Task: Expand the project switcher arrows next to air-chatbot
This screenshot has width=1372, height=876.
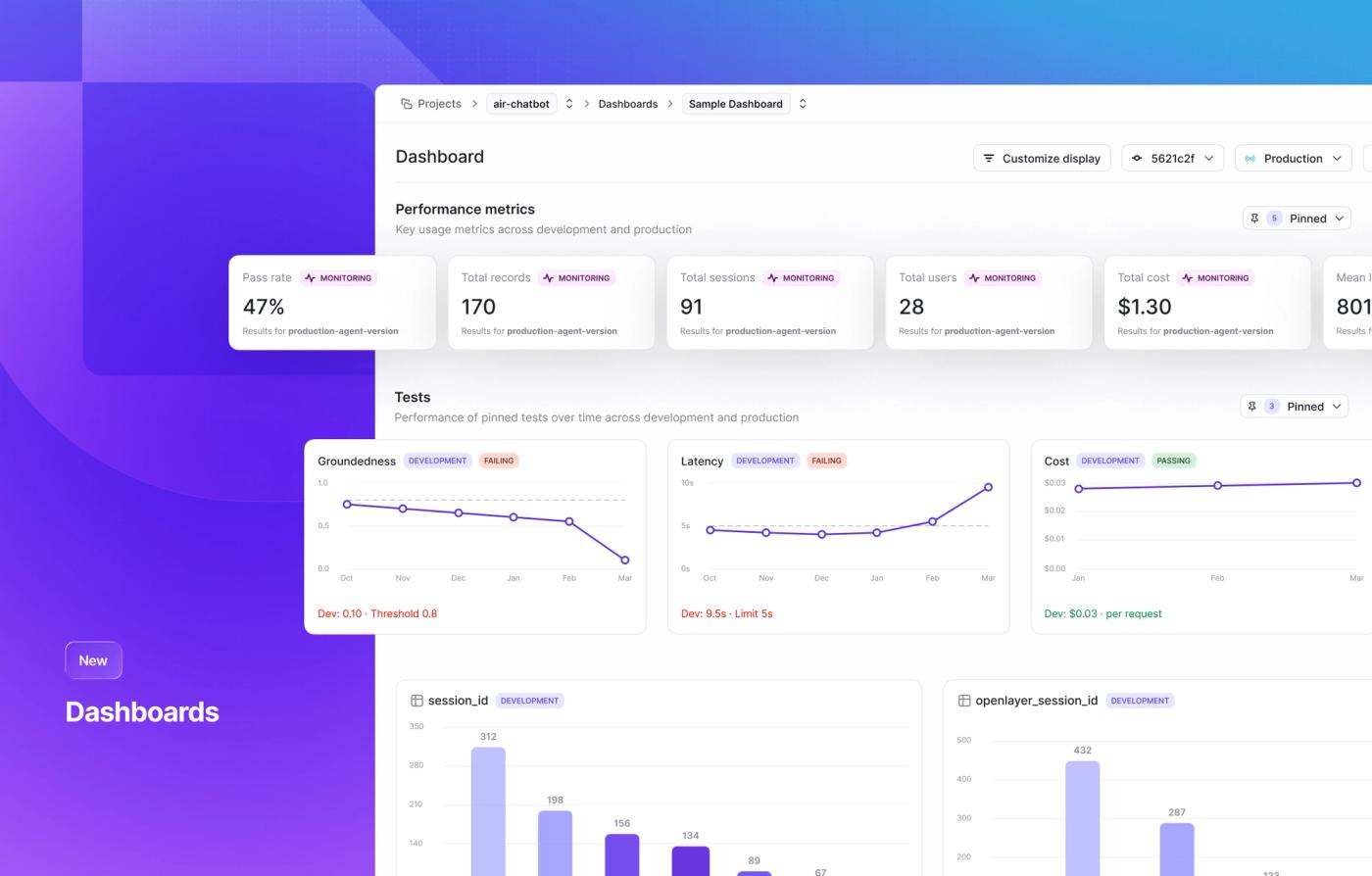Action: 569,104
